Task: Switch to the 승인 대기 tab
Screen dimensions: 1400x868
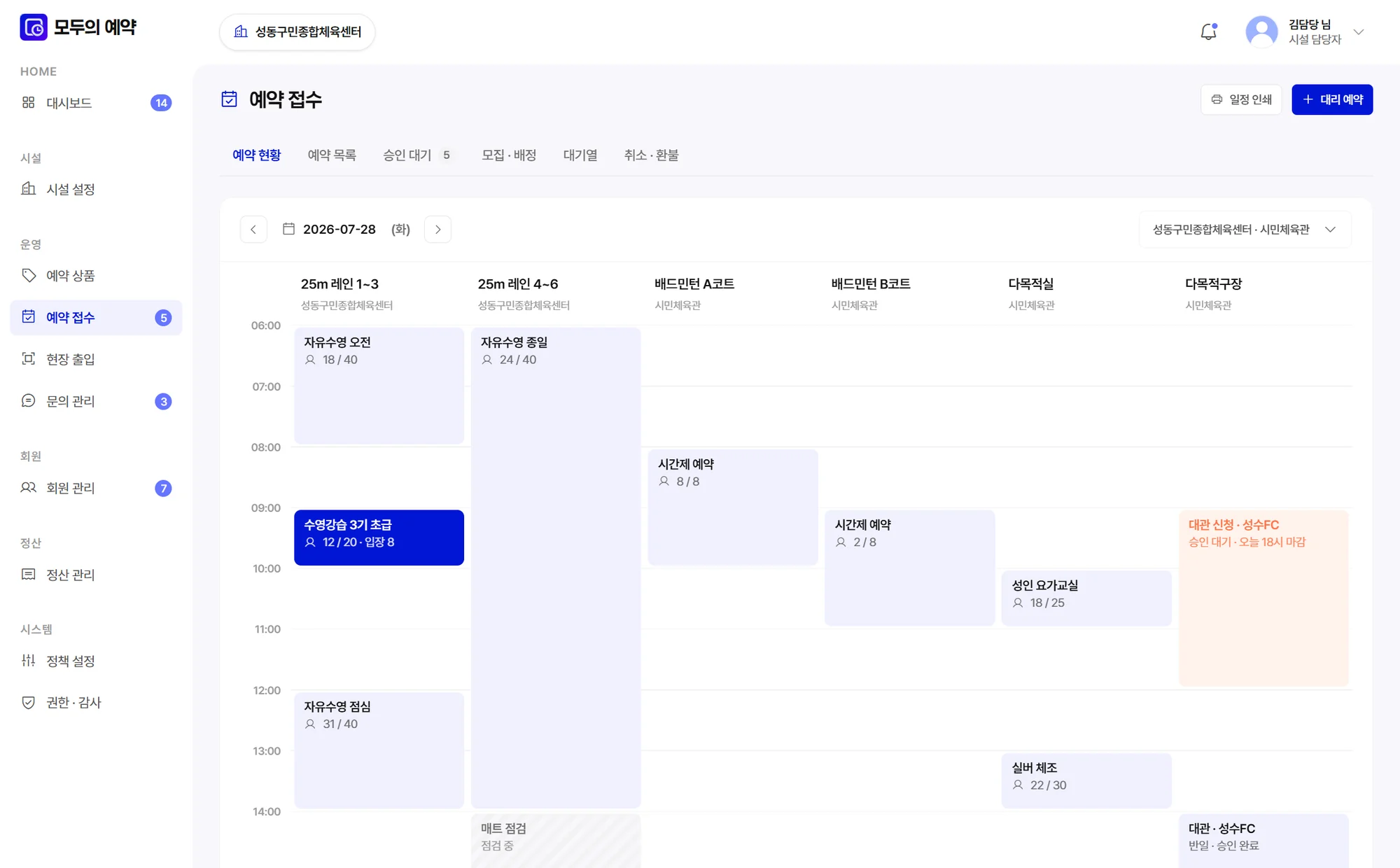Action: click(x=417, y=155)
